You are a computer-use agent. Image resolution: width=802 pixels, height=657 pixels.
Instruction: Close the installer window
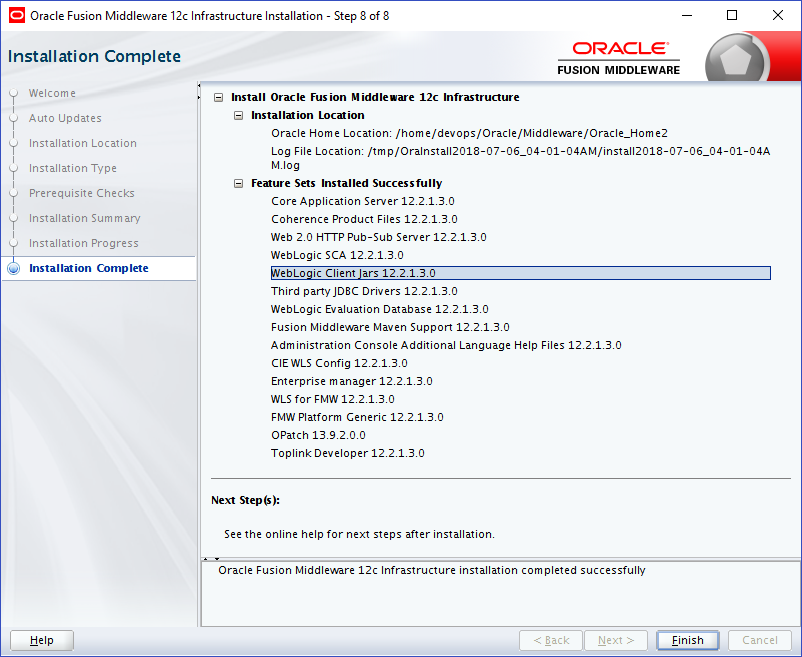pyautogui.click(x=777, y=15)
